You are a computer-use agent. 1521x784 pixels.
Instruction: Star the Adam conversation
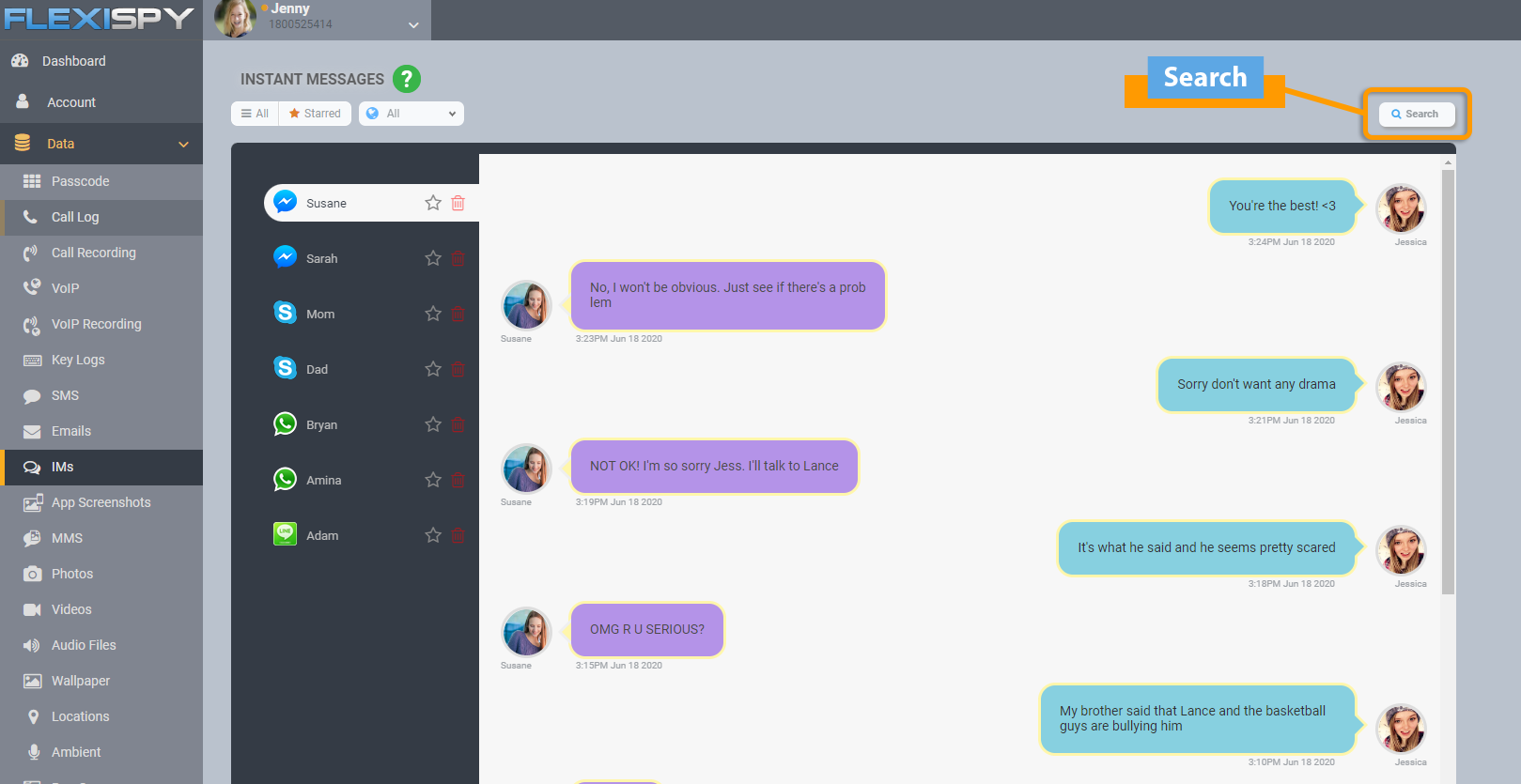433,535
